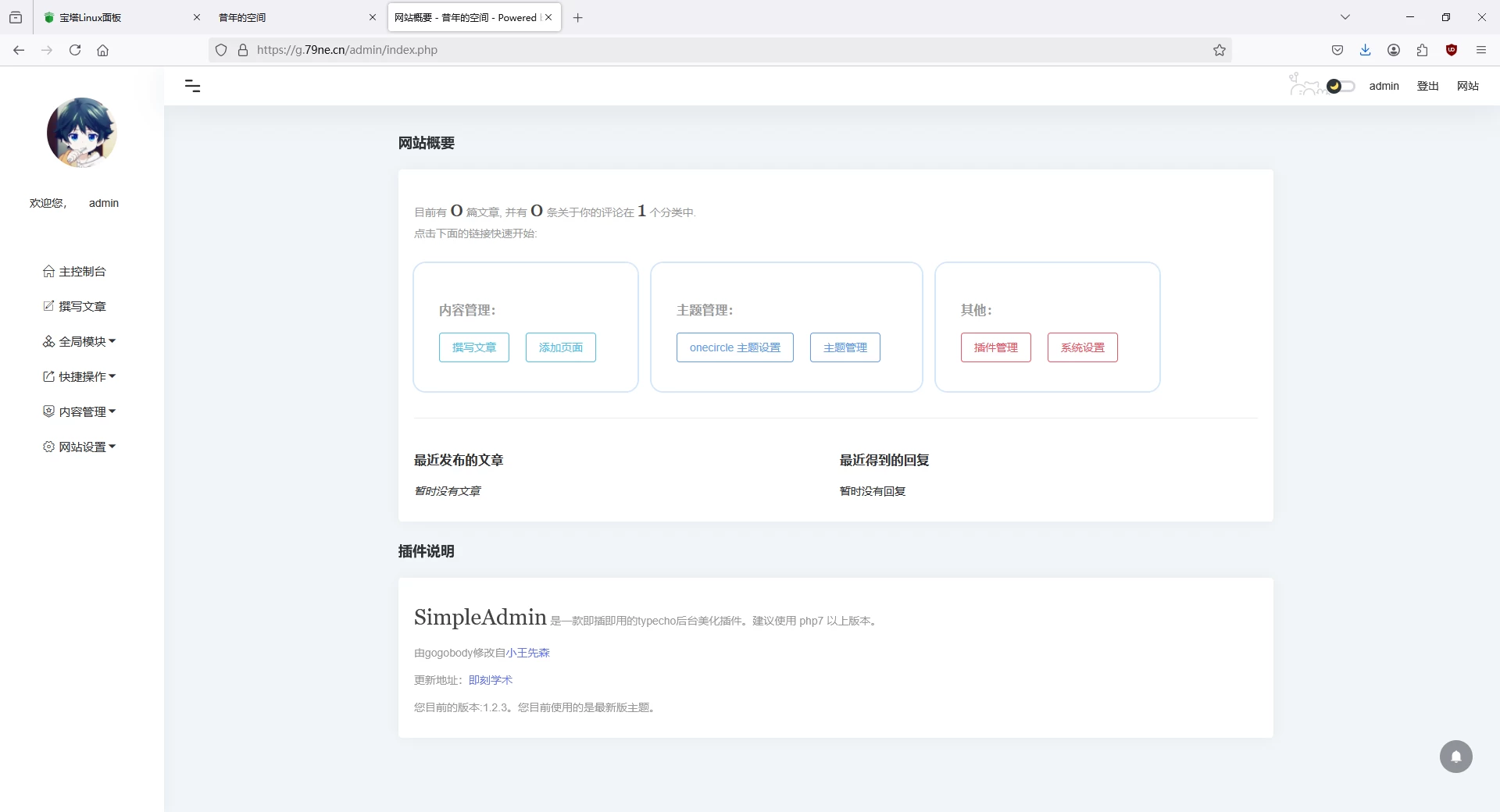Switch to the 宝塔Linux面板 tab
Viewport: 1500px width, 812px height.
tap(117, 17)
